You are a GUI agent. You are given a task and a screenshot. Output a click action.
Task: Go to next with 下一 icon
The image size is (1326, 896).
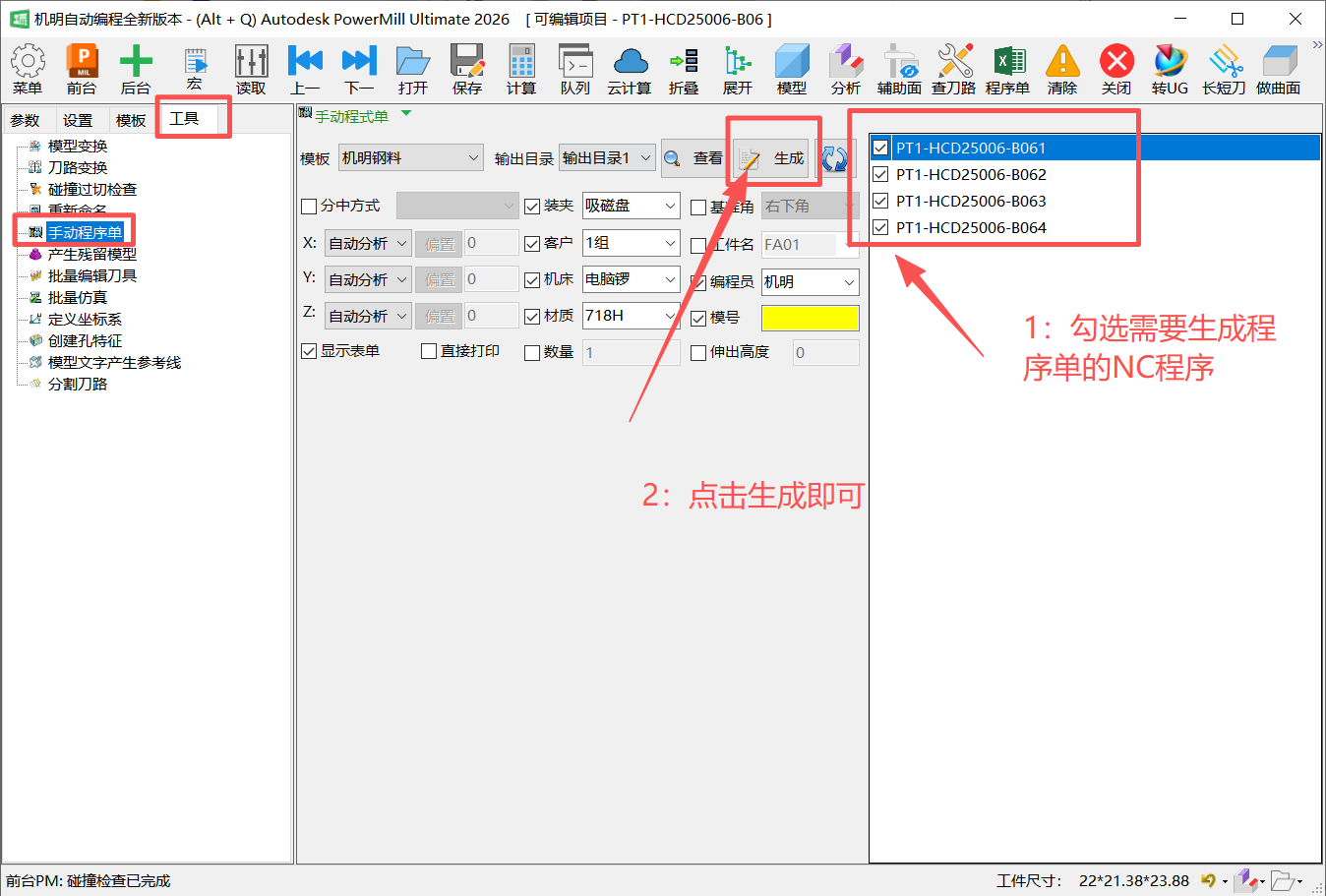click(x=359, y=61)
